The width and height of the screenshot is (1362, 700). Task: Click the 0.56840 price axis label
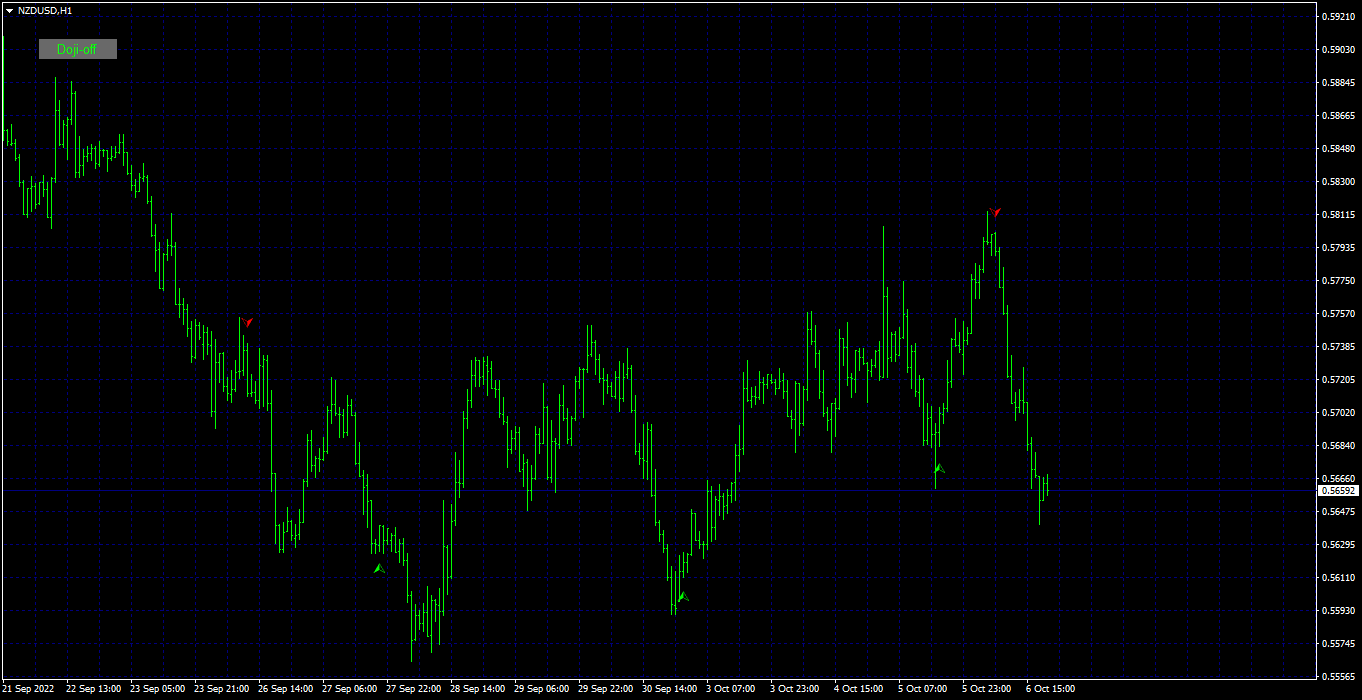[1340, 446]
